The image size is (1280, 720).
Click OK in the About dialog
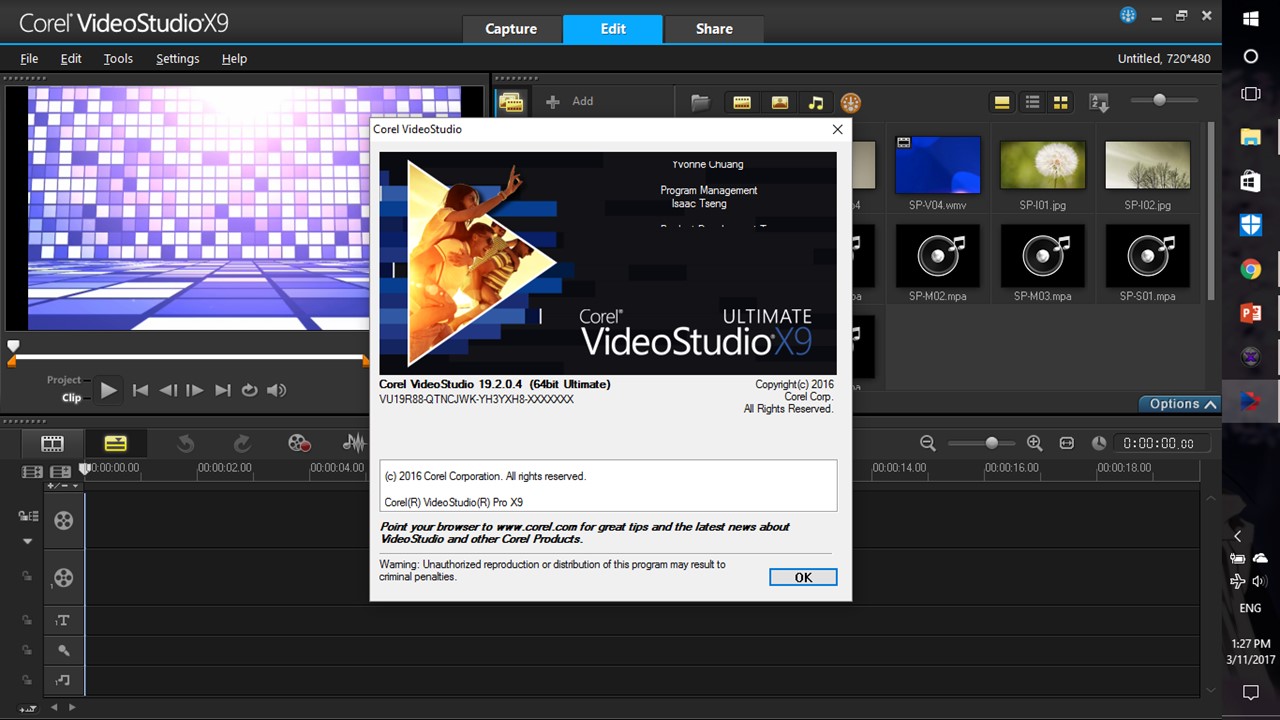tap(803, 577)
